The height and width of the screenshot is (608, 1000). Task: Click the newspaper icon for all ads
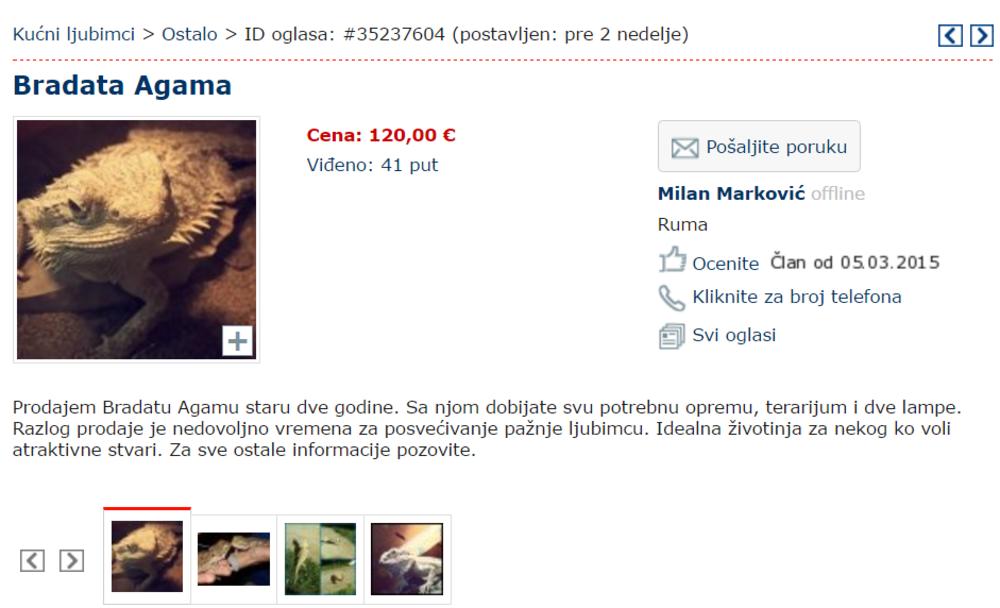[672, 336]
